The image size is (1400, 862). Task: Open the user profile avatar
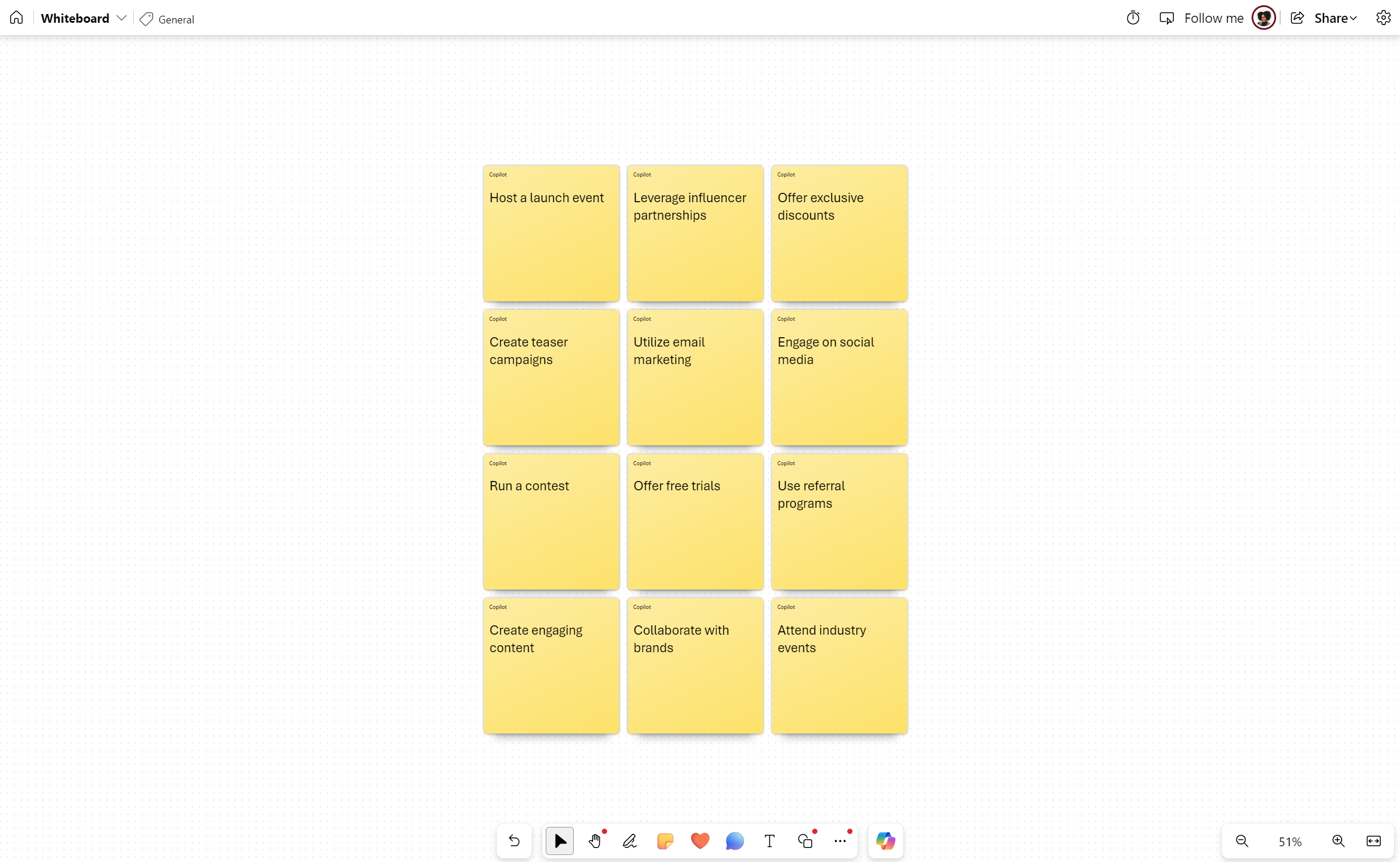1264,18
